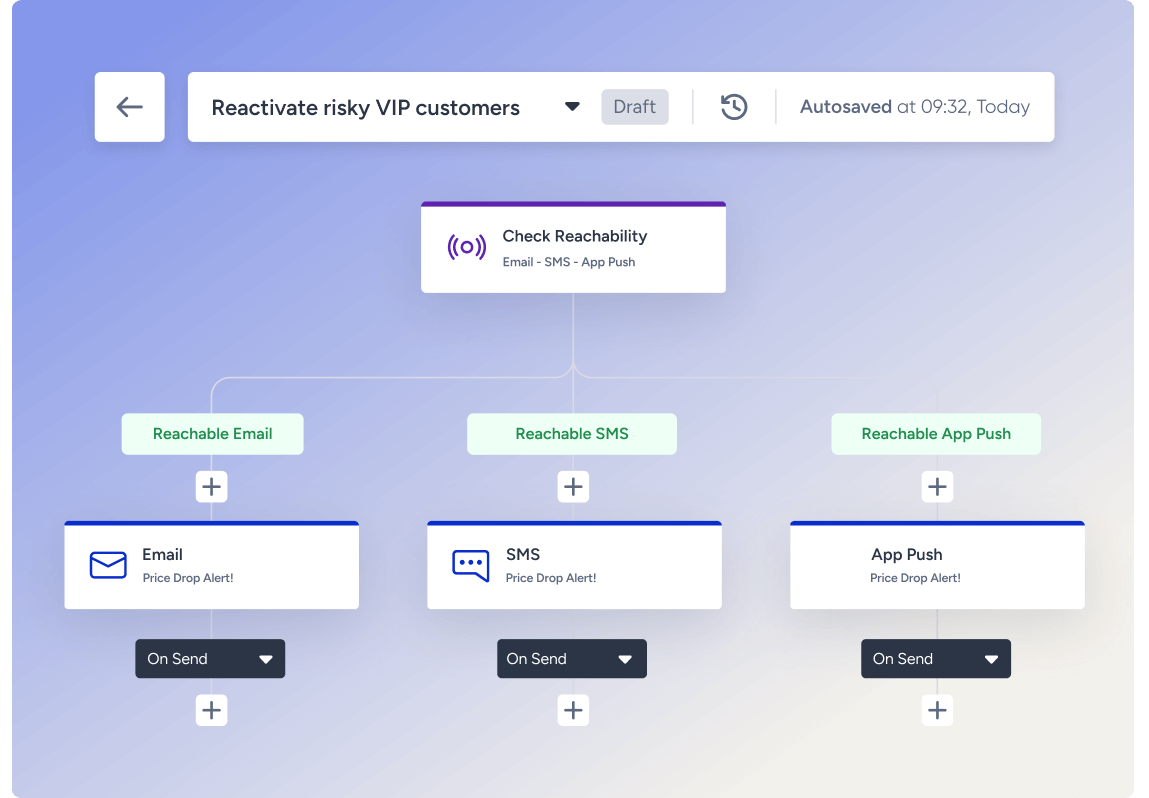
Task: Click the Draft status badge
Action: [634, 107]
